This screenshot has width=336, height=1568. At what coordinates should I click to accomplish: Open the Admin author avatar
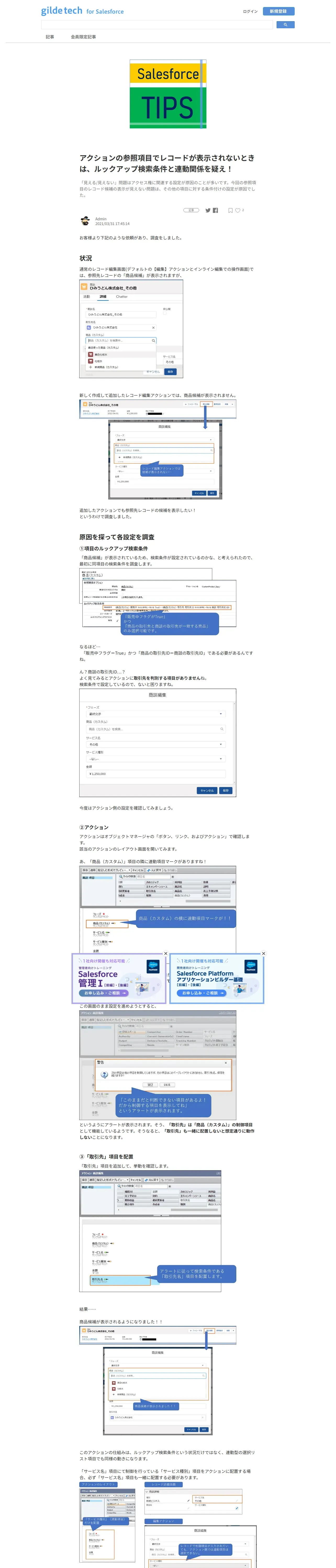coord(85,221)
